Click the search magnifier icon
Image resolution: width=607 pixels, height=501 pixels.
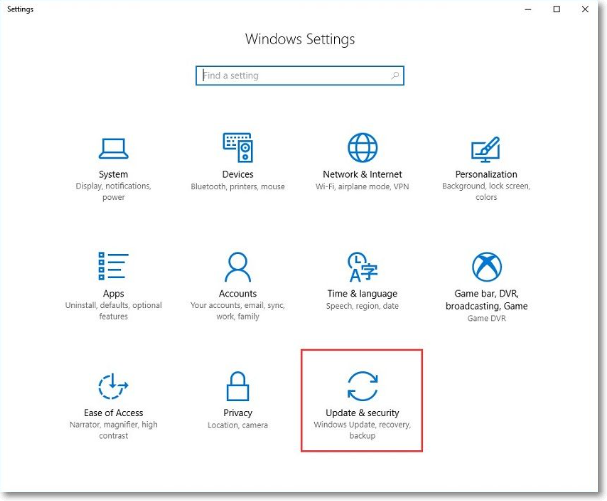coord(396,75)
